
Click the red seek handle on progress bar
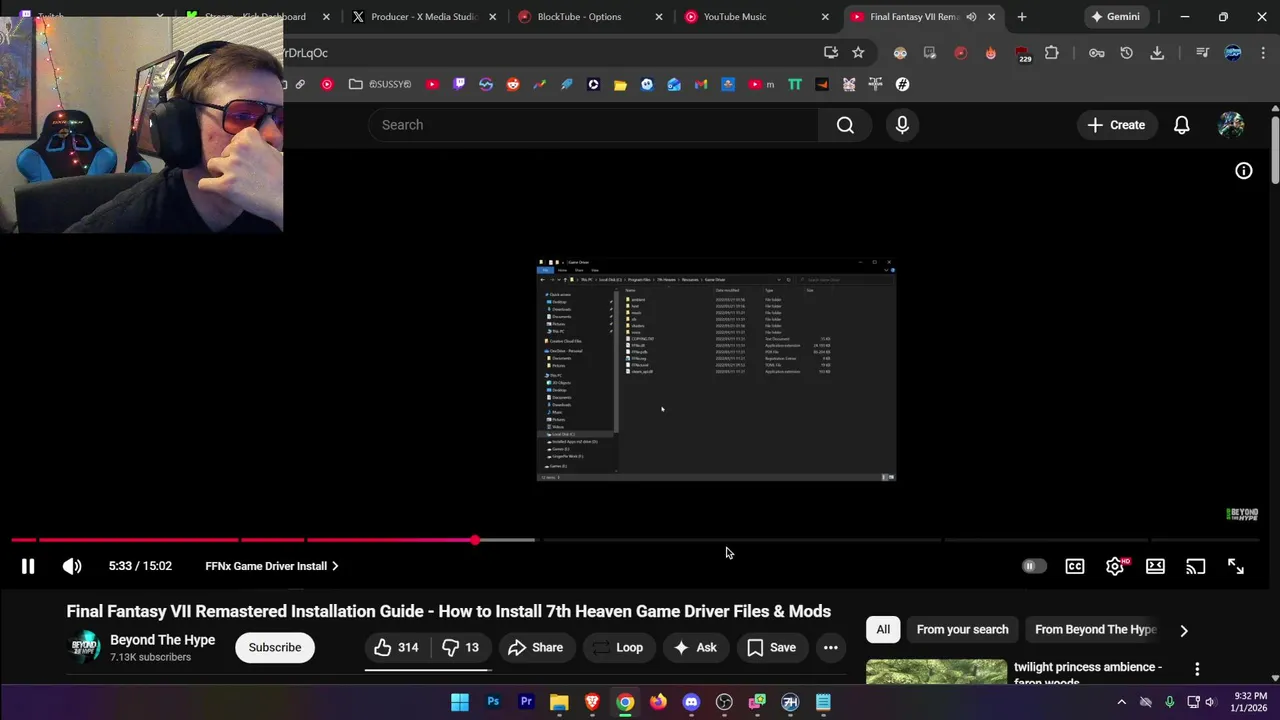coord(475,540)
